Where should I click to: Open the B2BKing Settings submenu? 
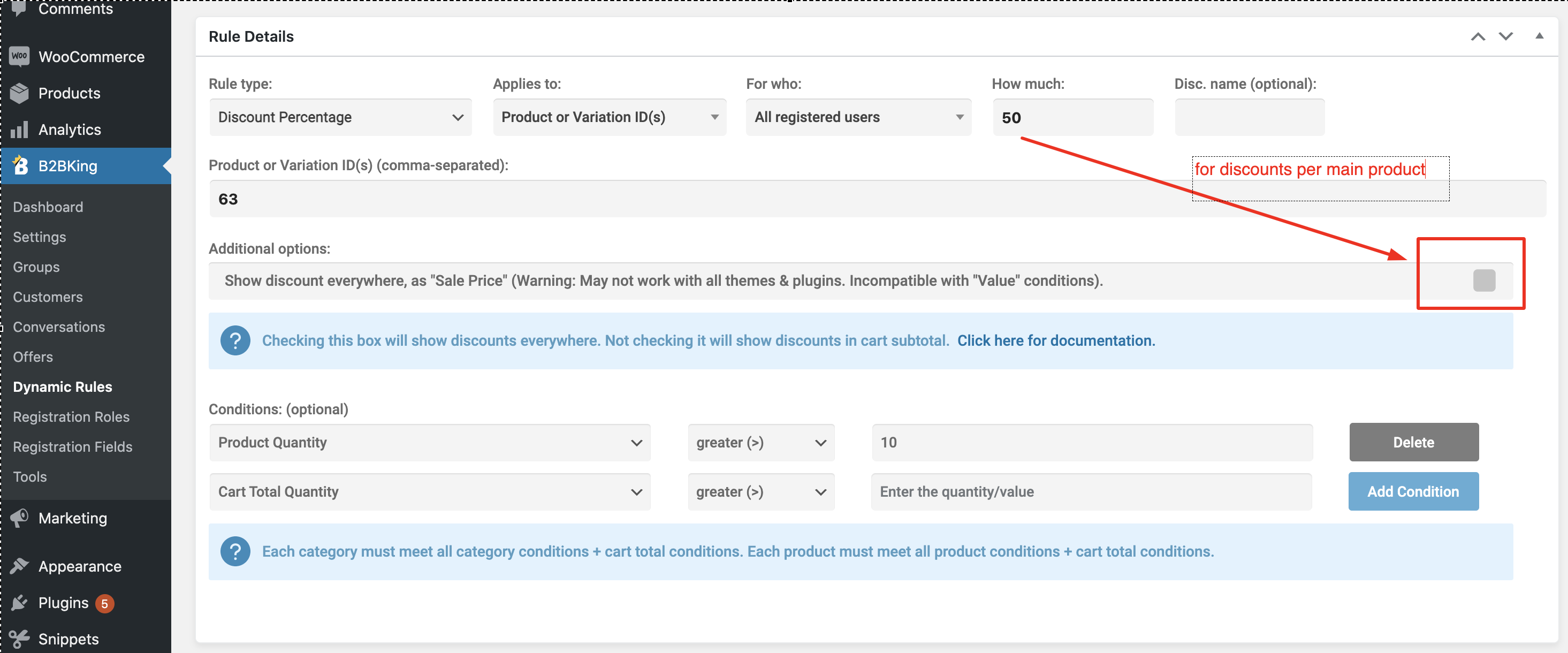coord(40,237)
